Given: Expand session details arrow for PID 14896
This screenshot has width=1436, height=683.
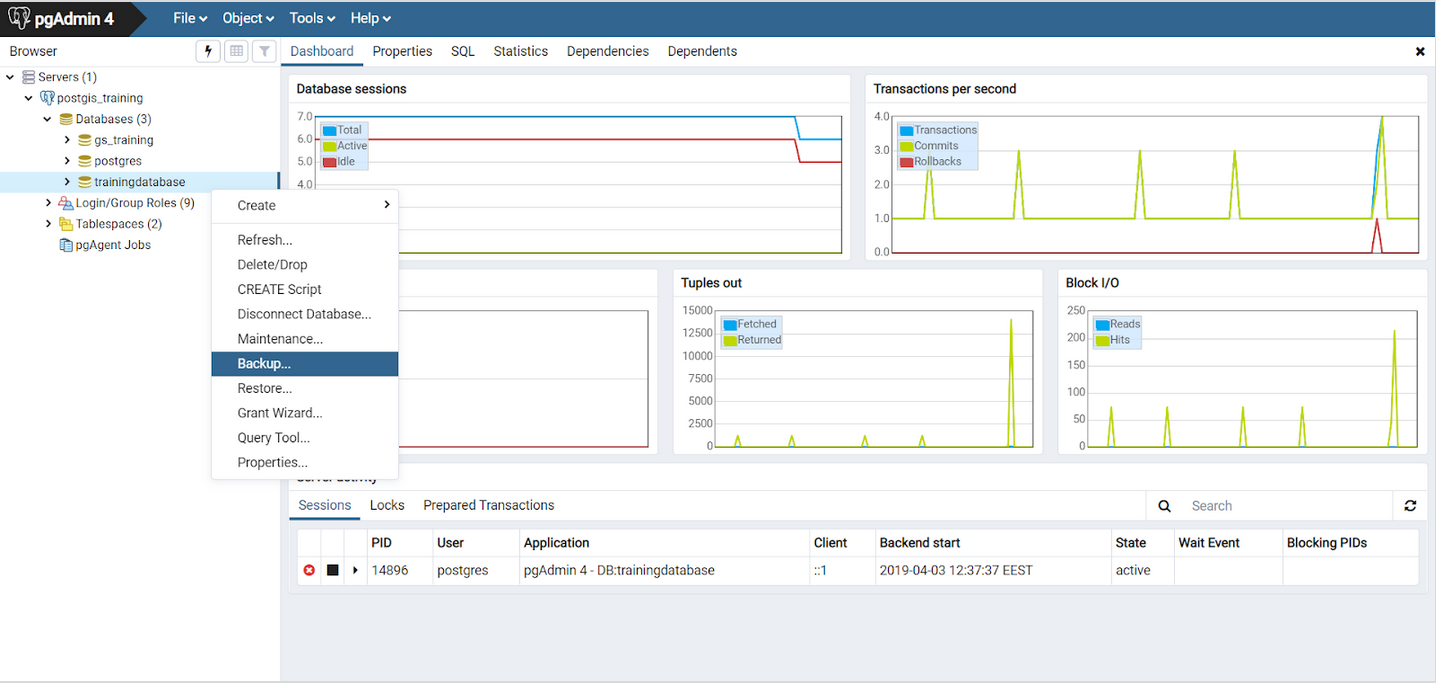Looking at the screenshot, I should [355, 570].
